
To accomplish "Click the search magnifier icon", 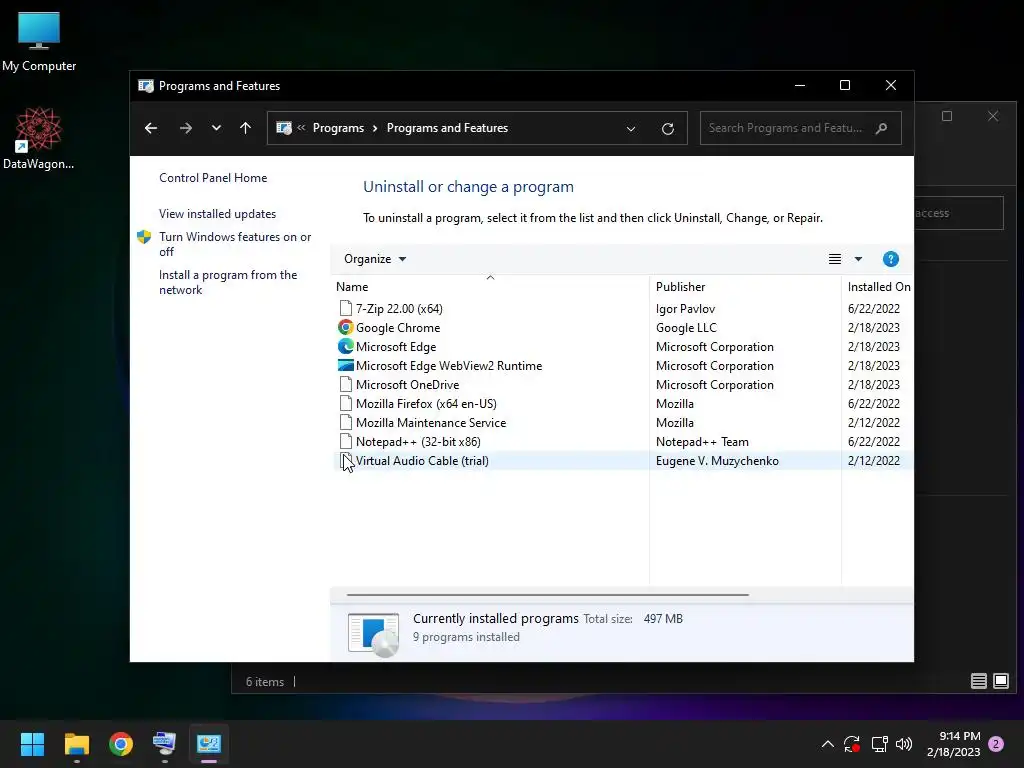I will click(882, 128).
